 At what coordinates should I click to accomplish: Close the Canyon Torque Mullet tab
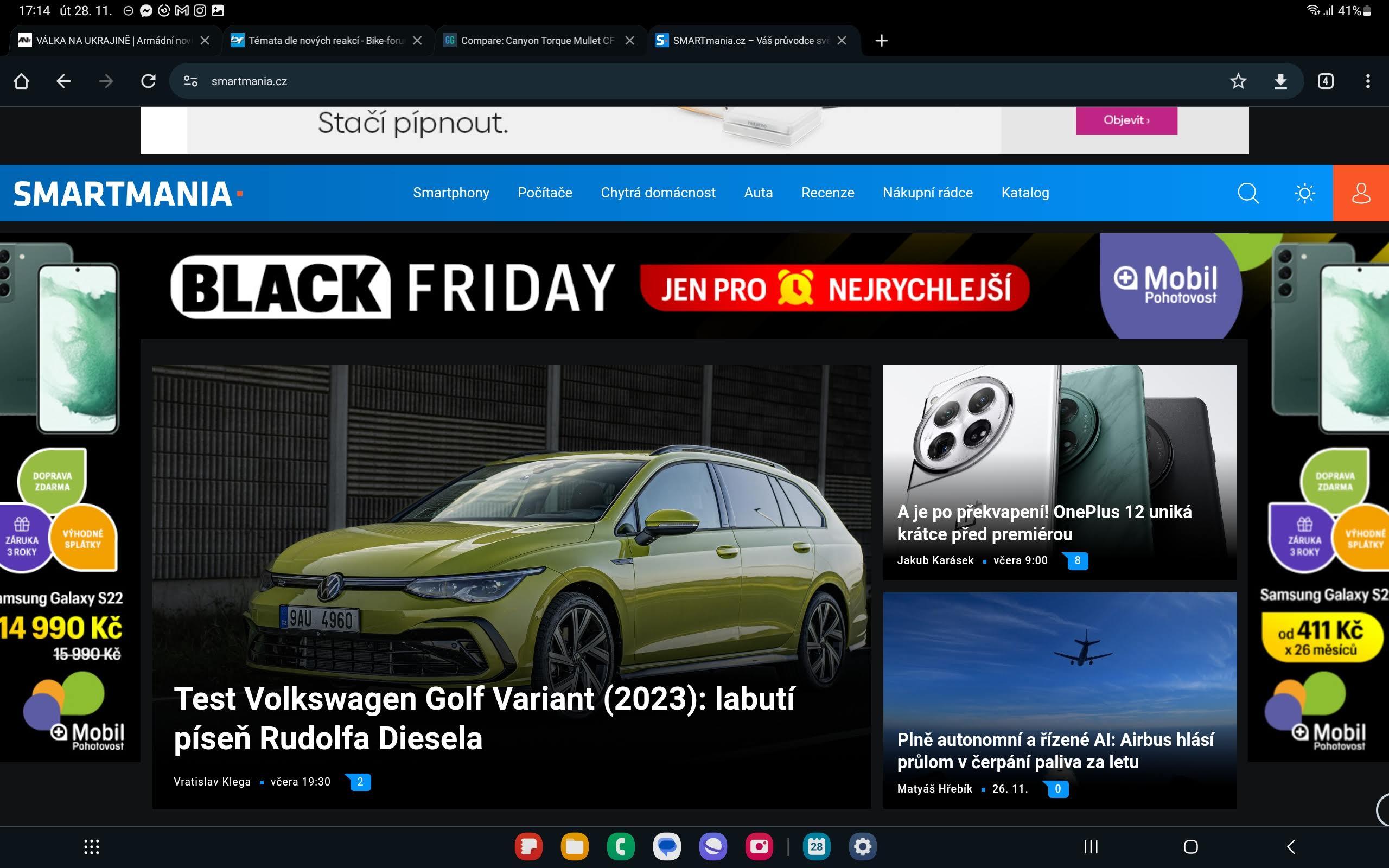[629, 40]
